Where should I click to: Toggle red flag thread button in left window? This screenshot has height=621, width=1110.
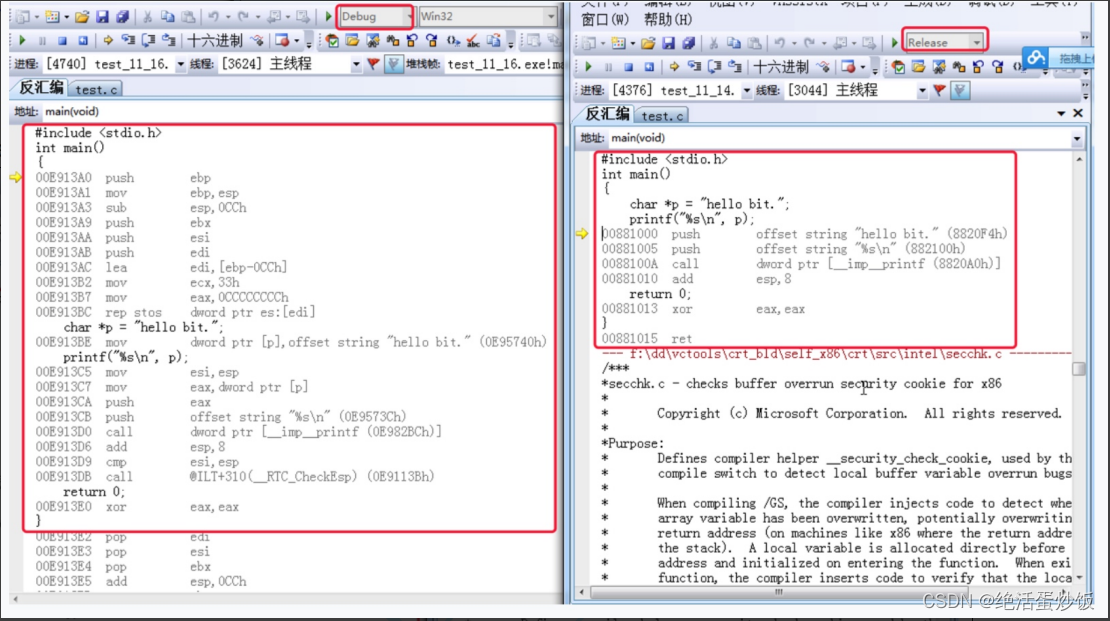(373, 64)
